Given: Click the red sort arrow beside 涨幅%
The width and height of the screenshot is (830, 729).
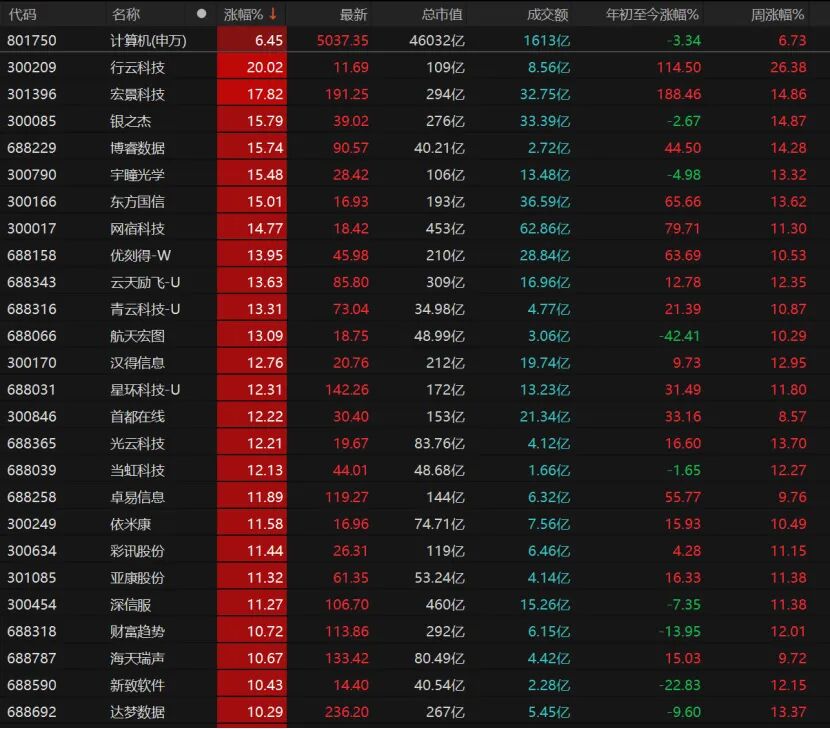Looking at the screenshot, I should 273,14.
